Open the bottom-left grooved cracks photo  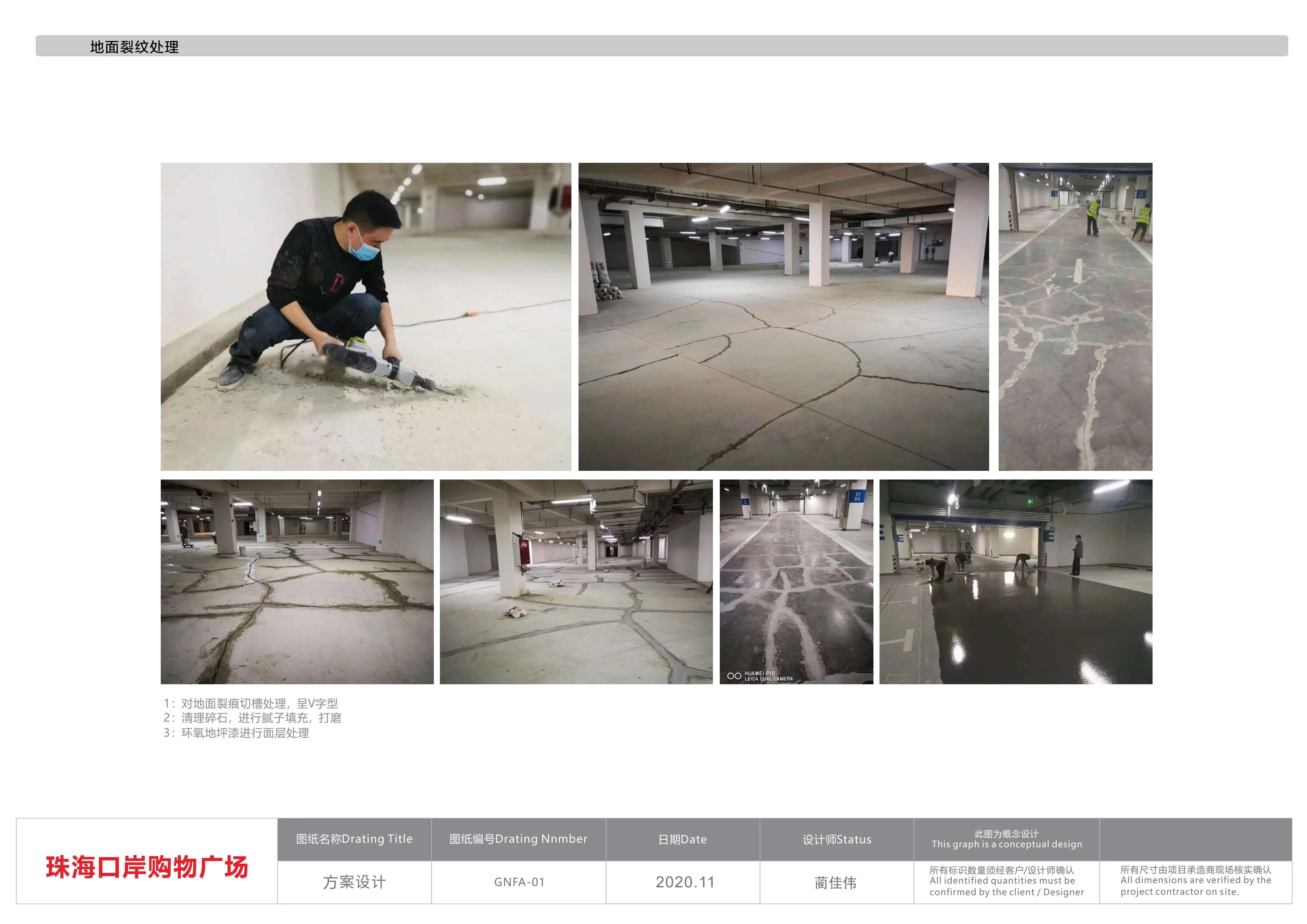297,581
